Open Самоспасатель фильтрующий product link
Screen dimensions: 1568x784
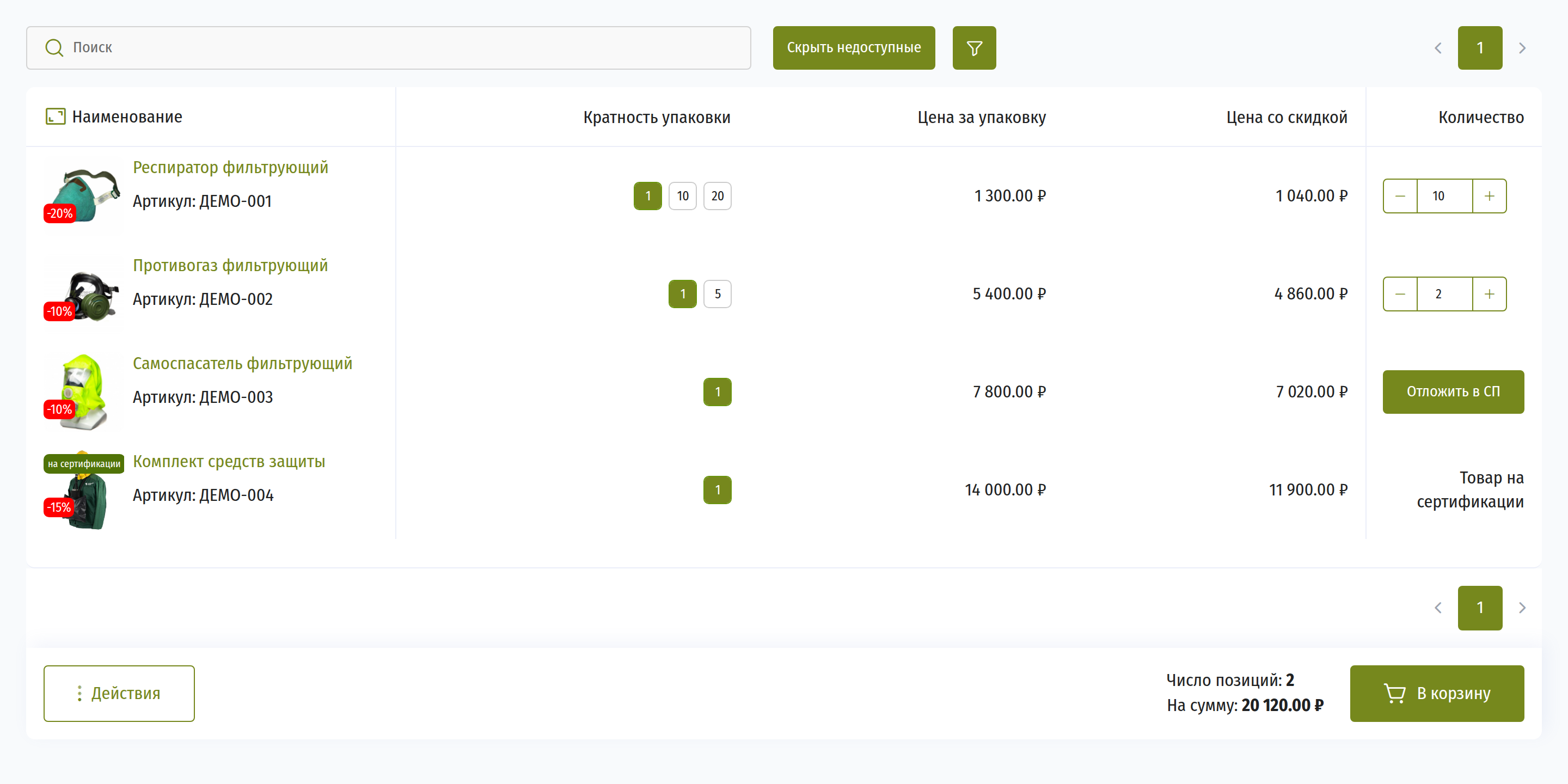coord(242,363)
